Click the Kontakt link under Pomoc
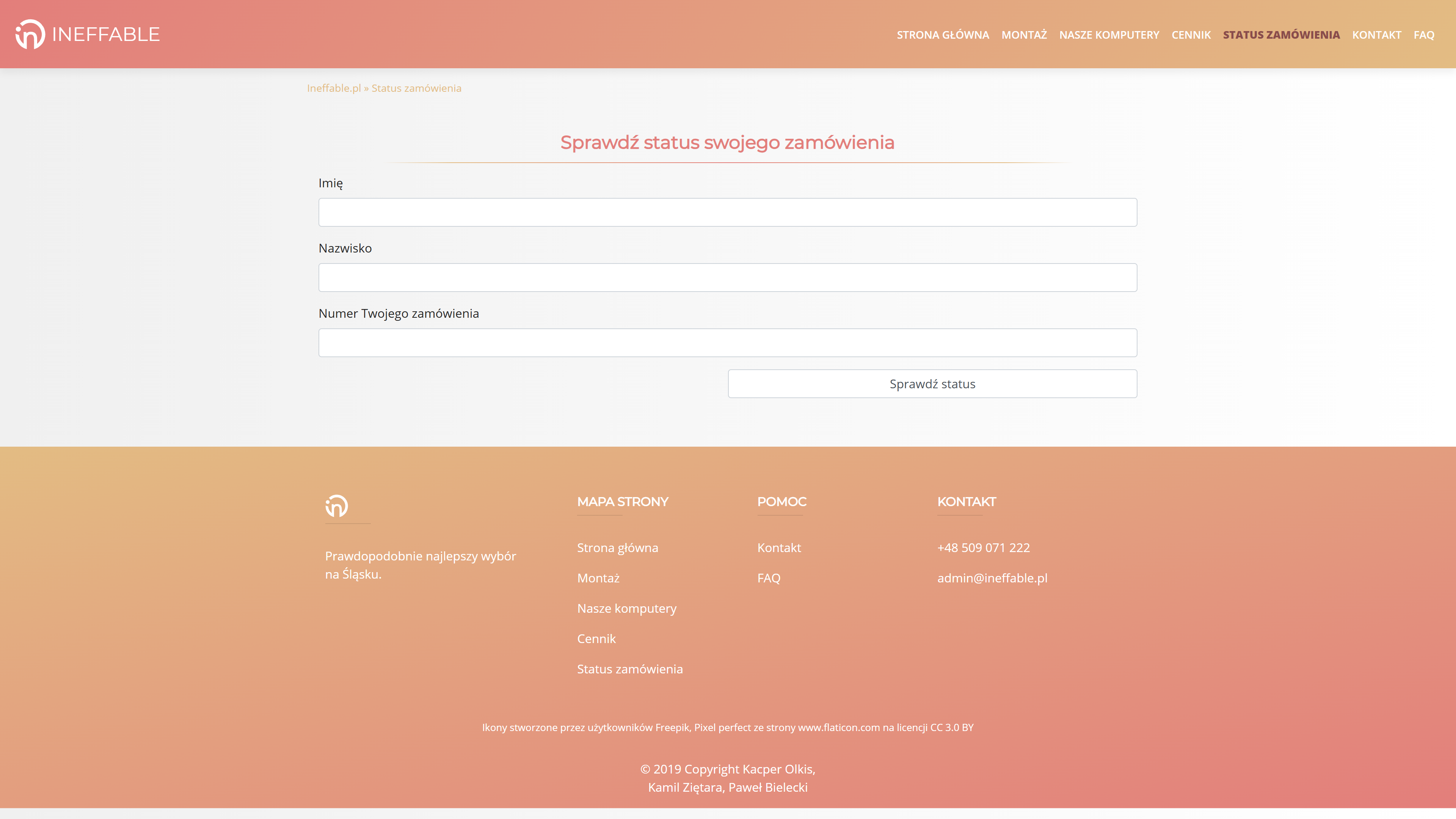This screenshot has height=819, width=1456. 779,547
